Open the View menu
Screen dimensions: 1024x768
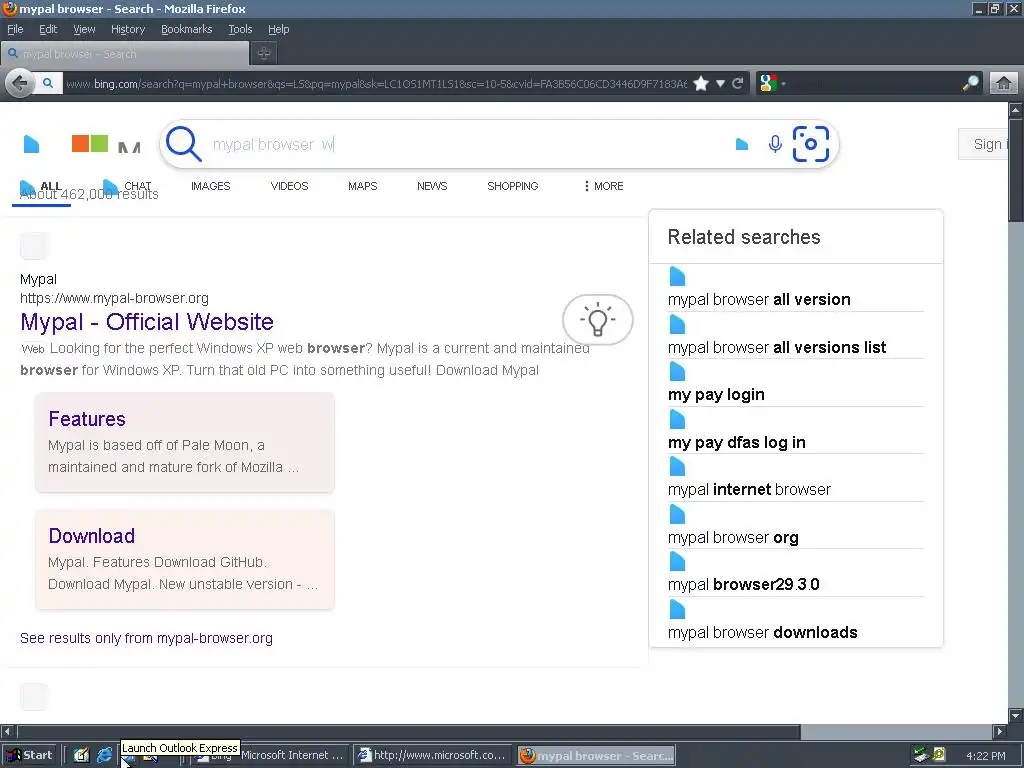(x=84, y=29)
